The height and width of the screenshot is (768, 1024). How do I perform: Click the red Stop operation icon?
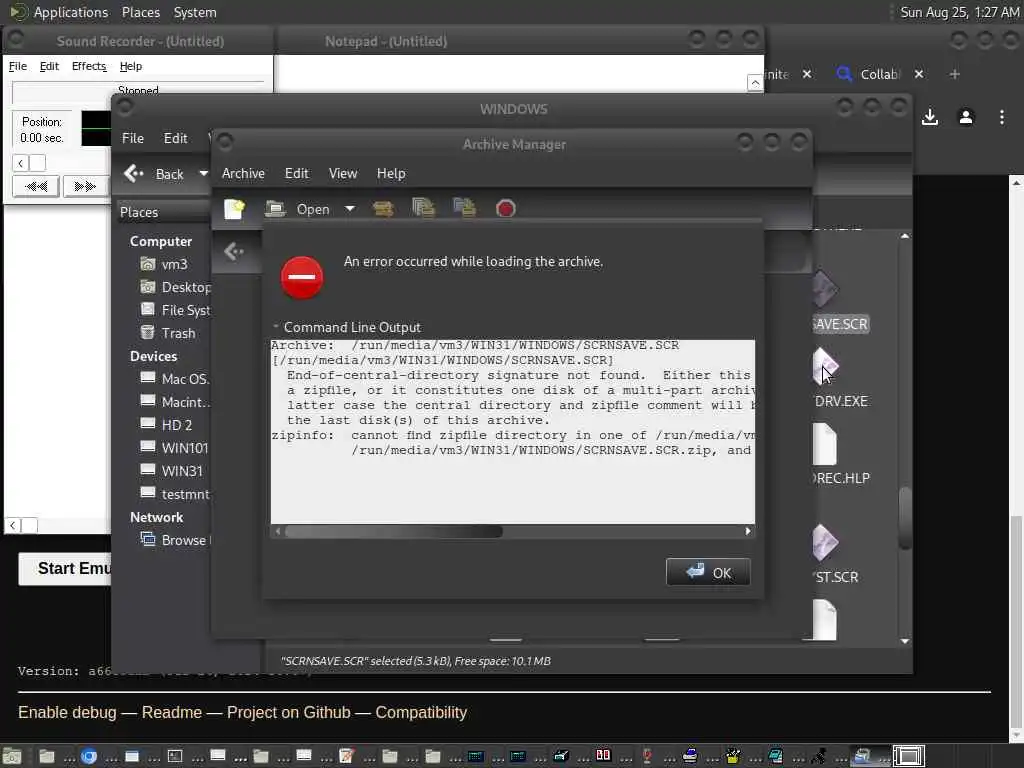(505, 209)
